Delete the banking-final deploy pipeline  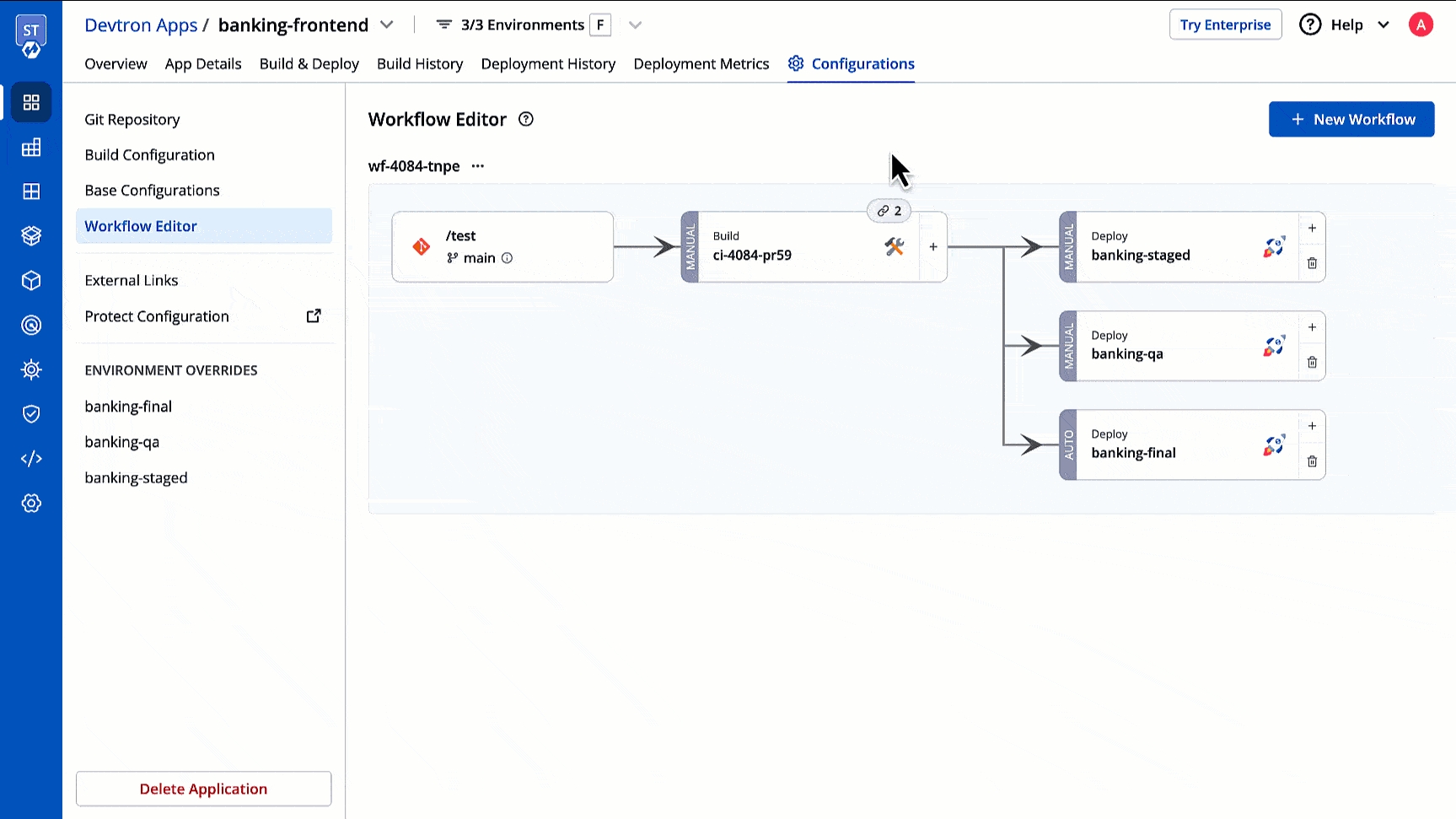tap(1312, 461)
